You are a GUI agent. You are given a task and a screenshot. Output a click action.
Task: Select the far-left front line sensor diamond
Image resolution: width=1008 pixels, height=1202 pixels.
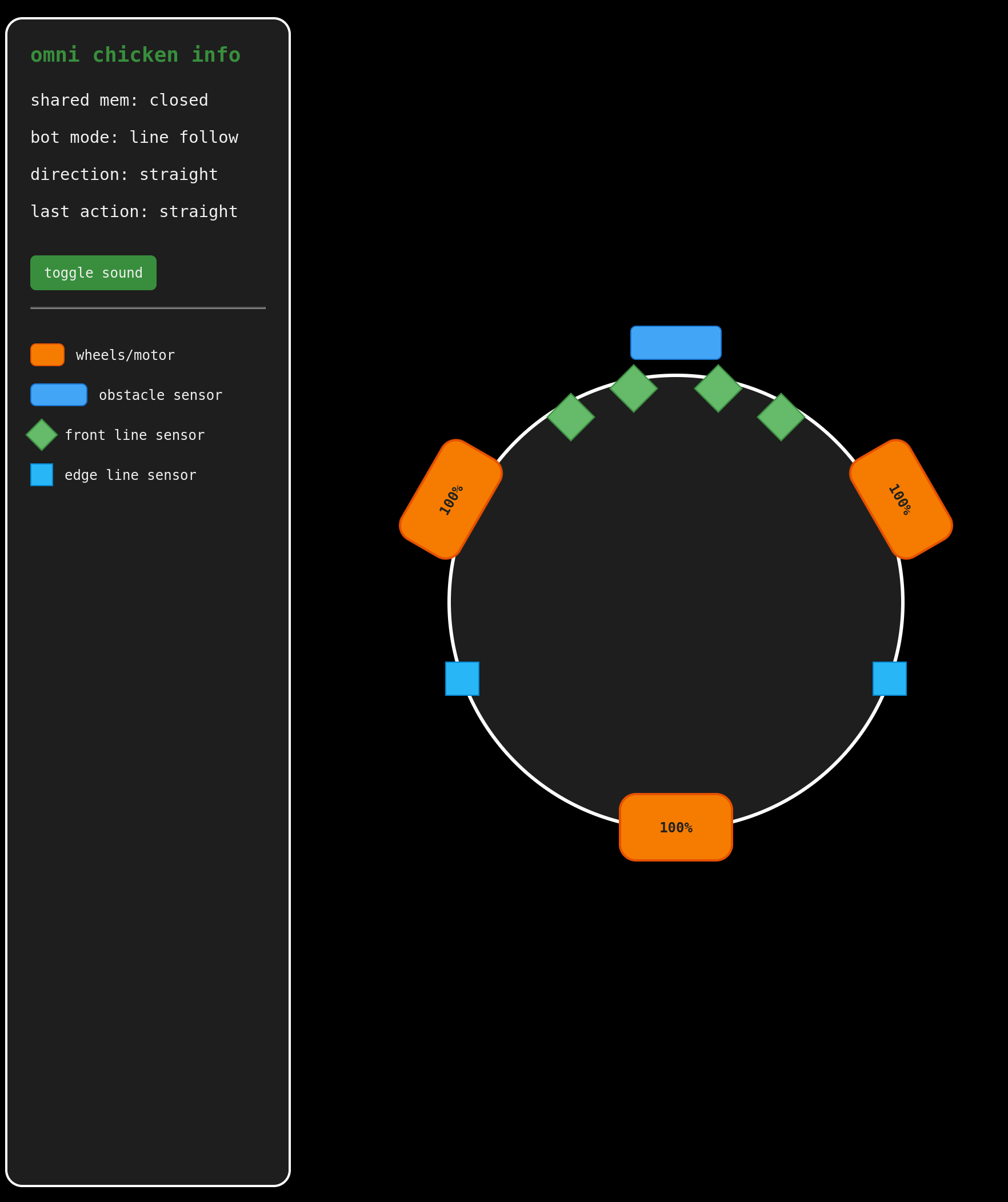tap(571, 416)
